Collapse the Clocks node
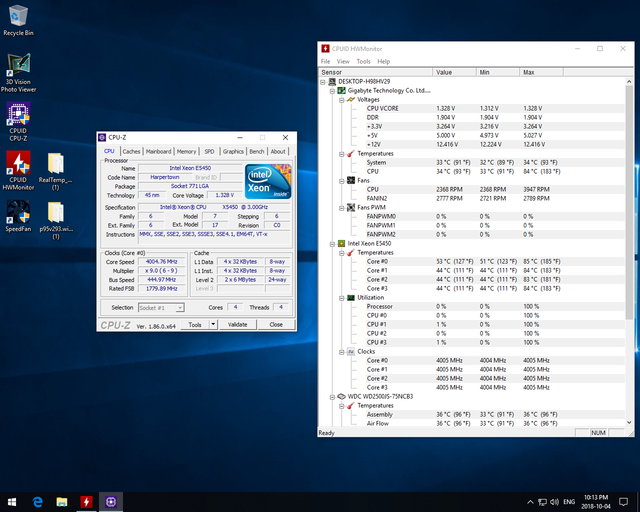 342,352
